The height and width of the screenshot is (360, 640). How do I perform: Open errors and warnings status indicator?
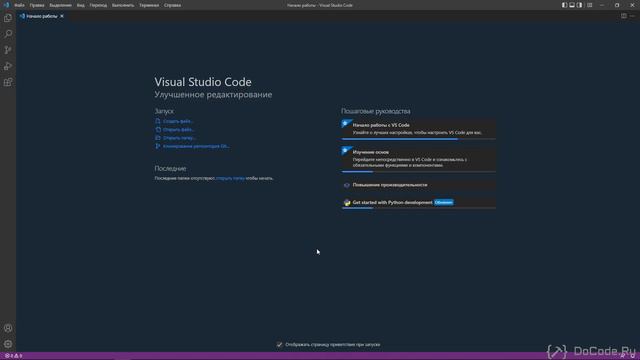(x=13, y=356)
